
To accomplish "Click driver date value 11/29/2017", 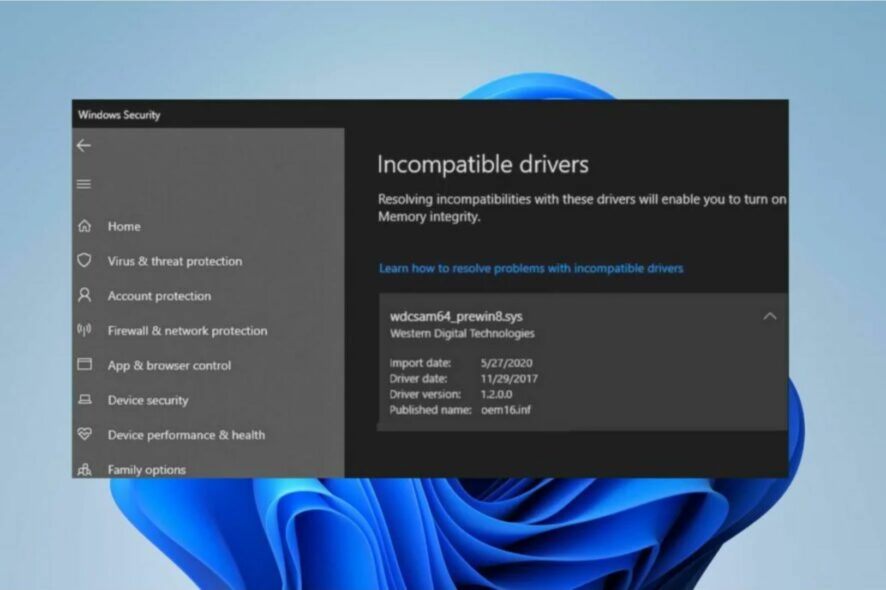I will pos(509,379).
